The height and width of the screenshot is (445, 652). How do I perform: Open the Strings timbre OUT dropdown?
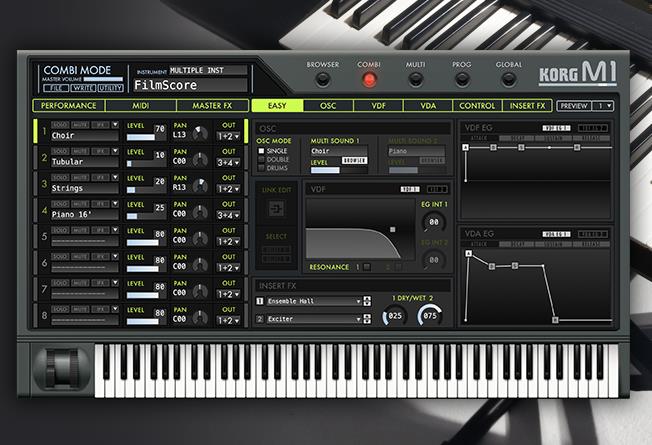coord(228,189)
